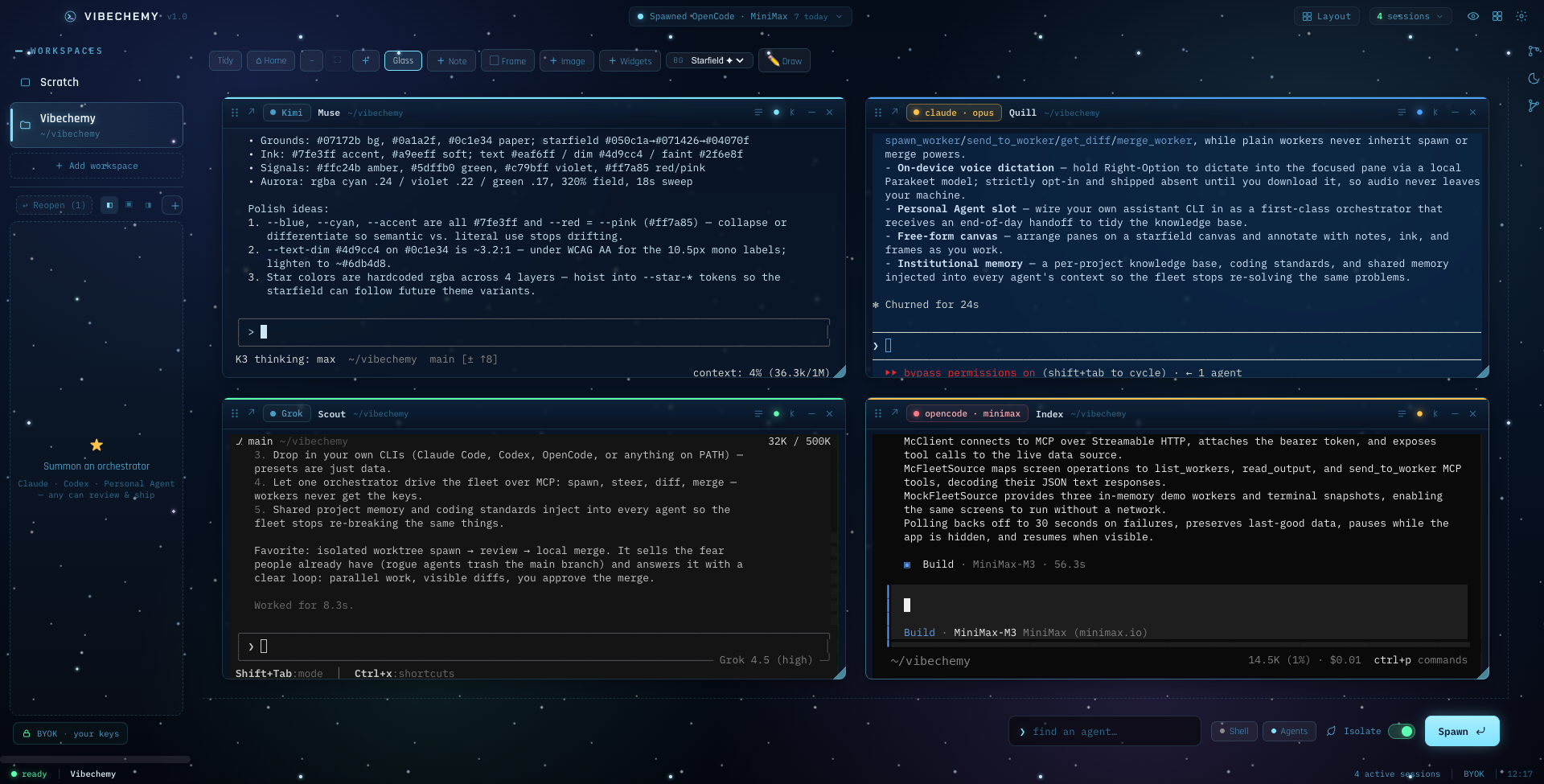Click the drag handle of the Quill pane
The height and width of the screenshot is (784, 1544).
[x=878, y=113]
